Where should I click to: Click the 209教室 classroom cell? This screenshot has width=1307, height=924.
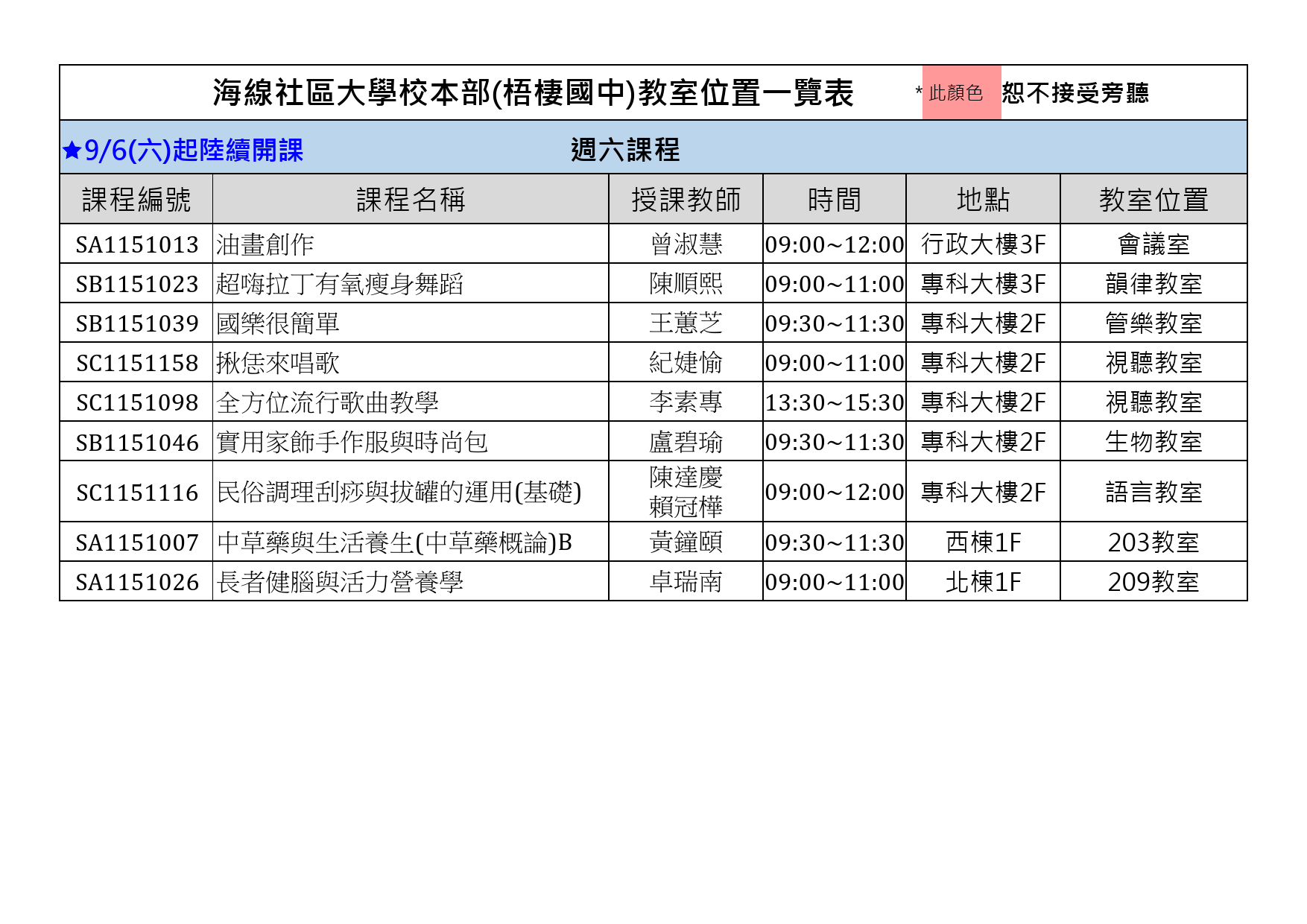[1153, 582]
